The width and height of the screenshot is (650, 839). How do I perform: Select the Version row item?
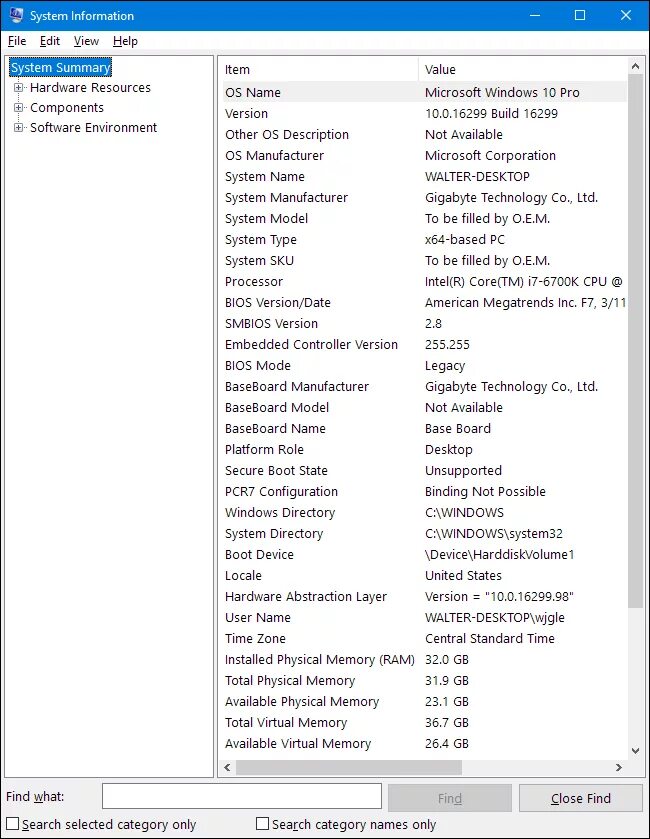coord(424,113)
